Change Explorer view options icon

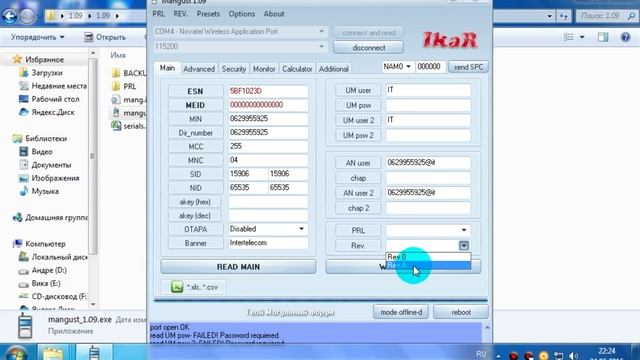(569, 37)
